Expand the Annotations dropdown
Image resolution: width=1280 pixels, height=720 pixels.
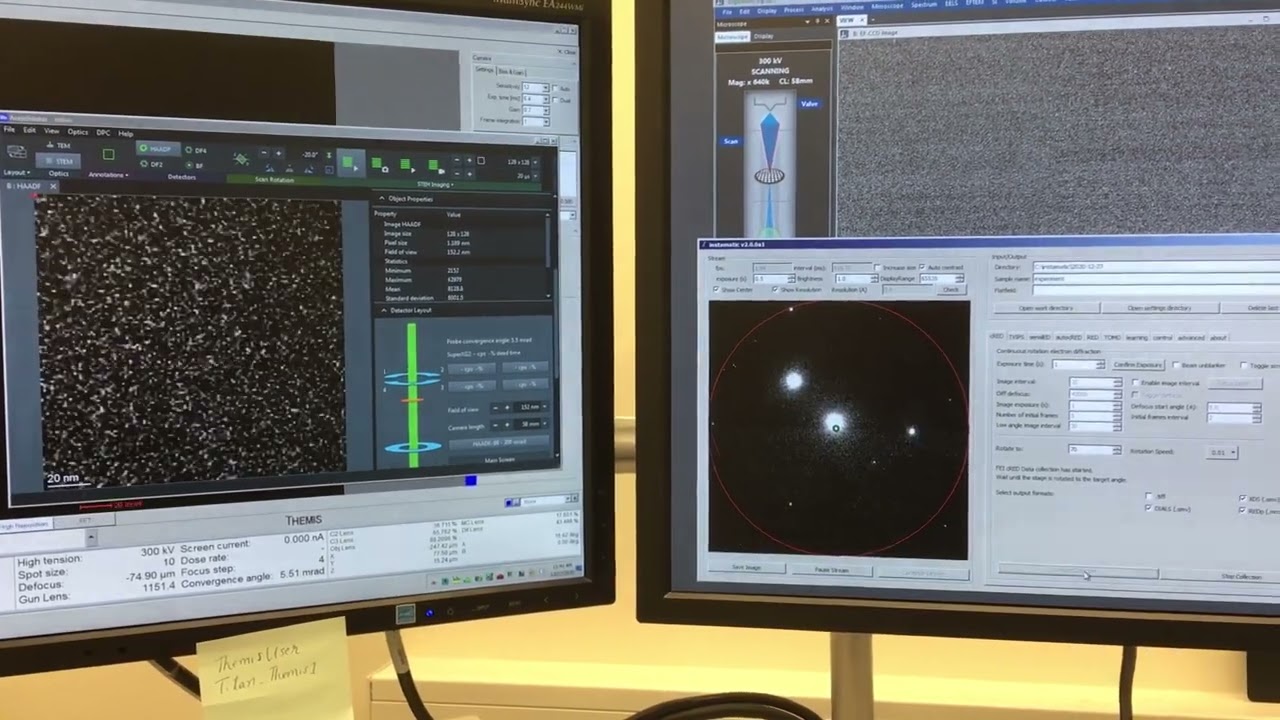click(x=108, y=175)
